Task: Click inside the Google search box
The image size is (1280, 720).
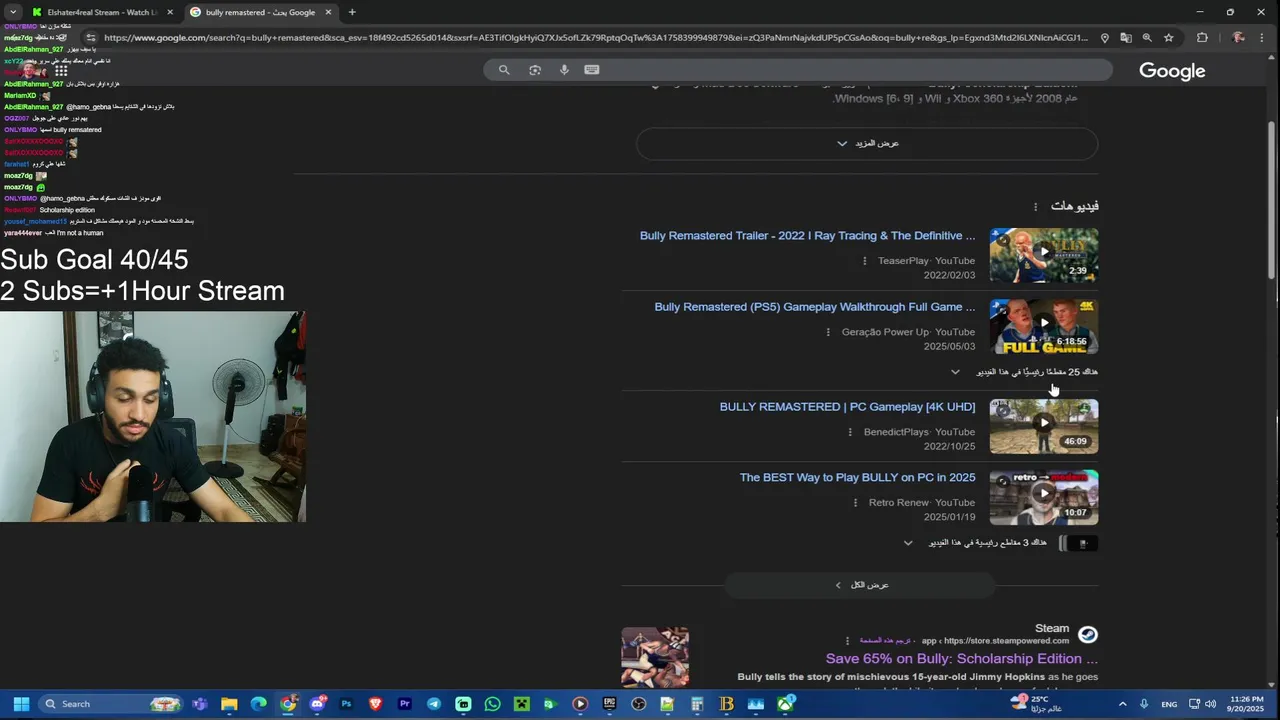Action: [x=798, y=70]
